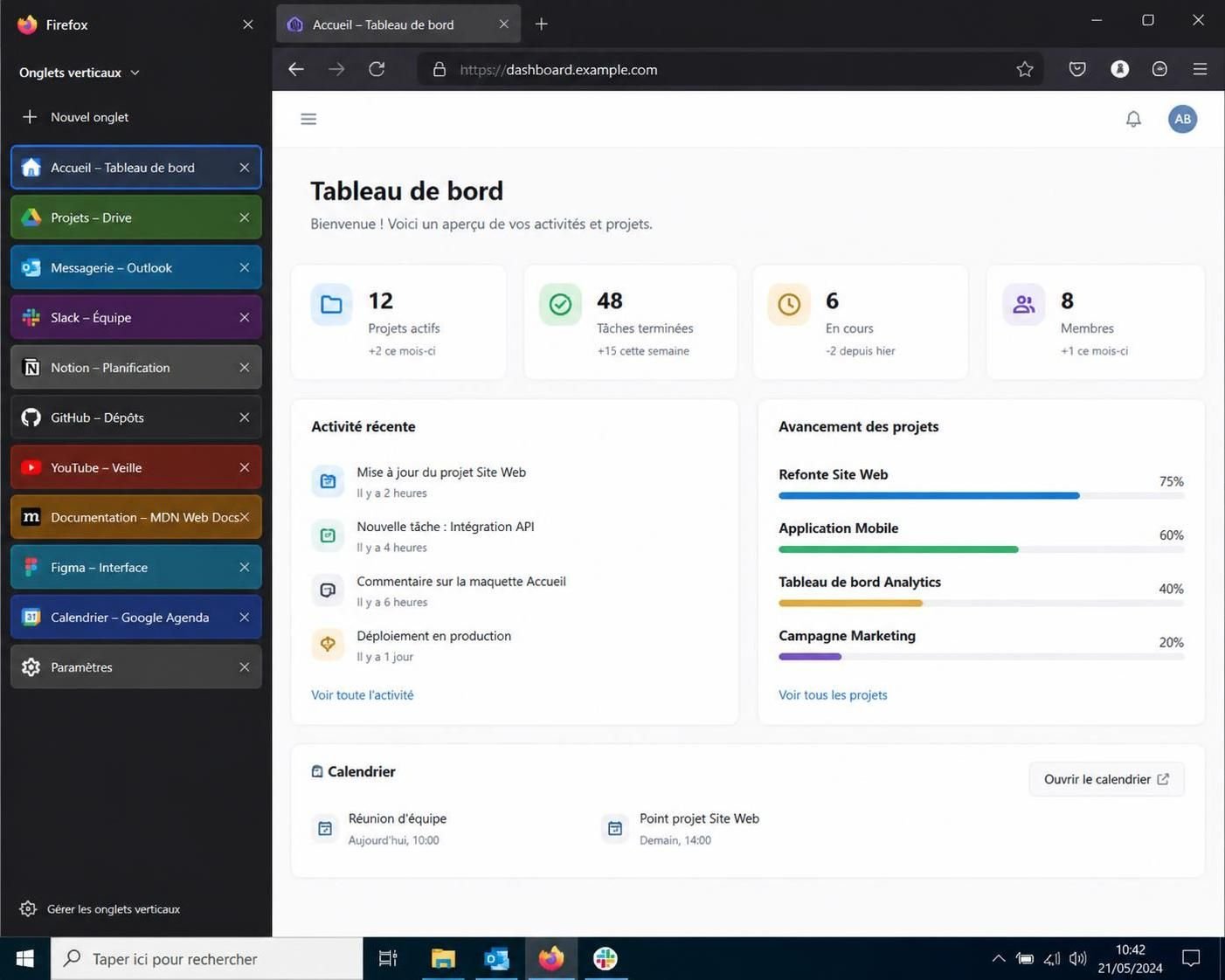This screenshot has height=980, width=1225.
Task: Launch File Explorer from taskbar
Action: tap(443, 959)
